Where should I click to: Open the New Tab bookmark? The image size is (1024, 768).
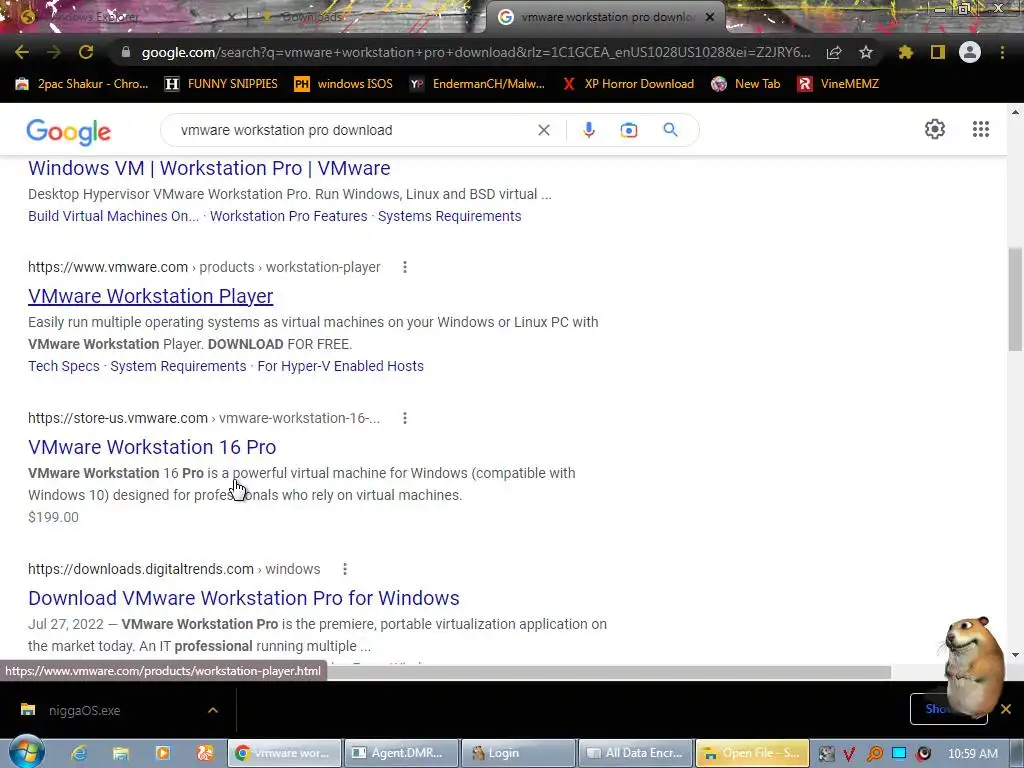[x=746, y=84]
